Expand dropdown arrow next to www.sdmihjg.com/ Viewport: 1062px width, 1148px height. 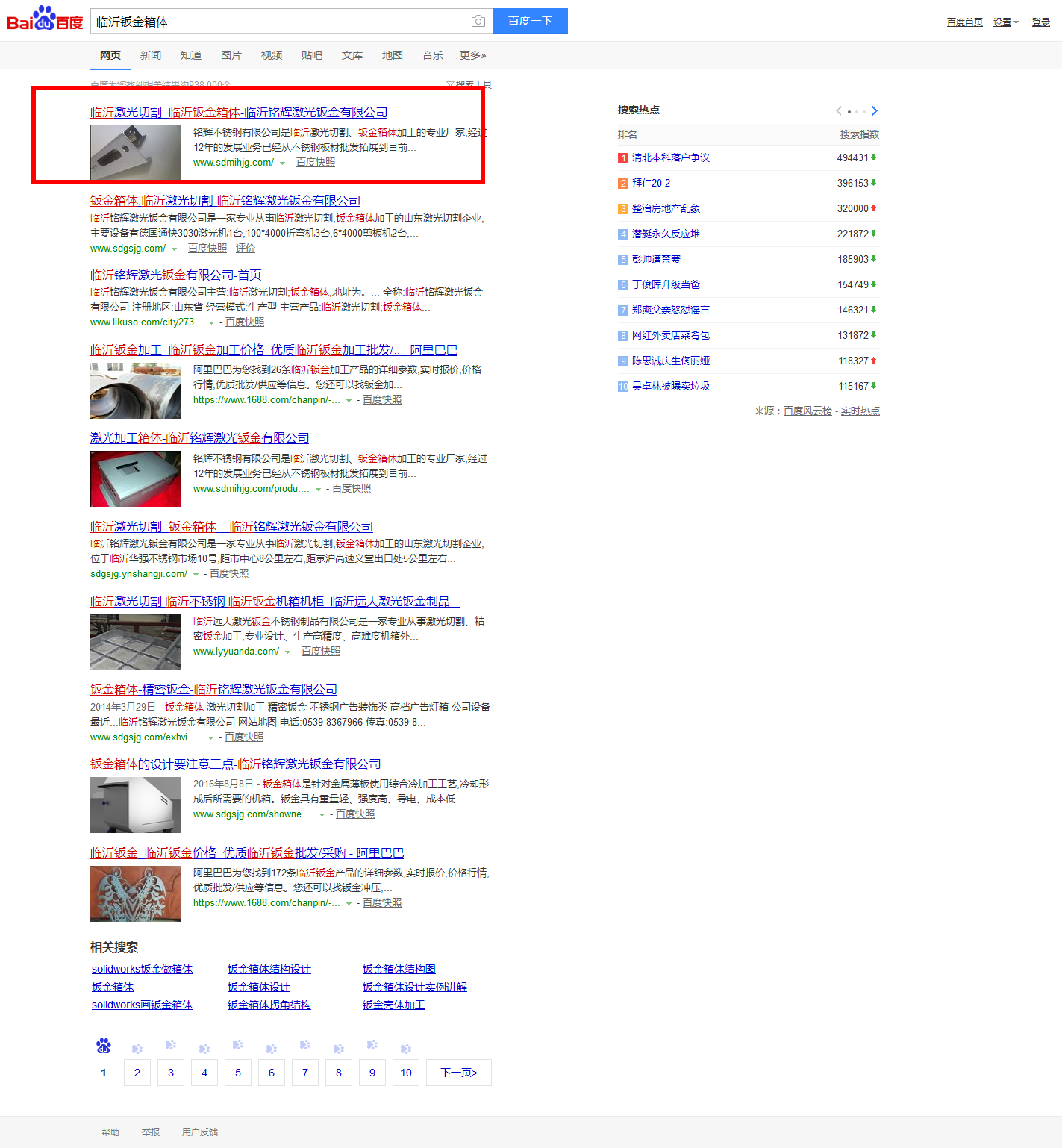[282, 163]
